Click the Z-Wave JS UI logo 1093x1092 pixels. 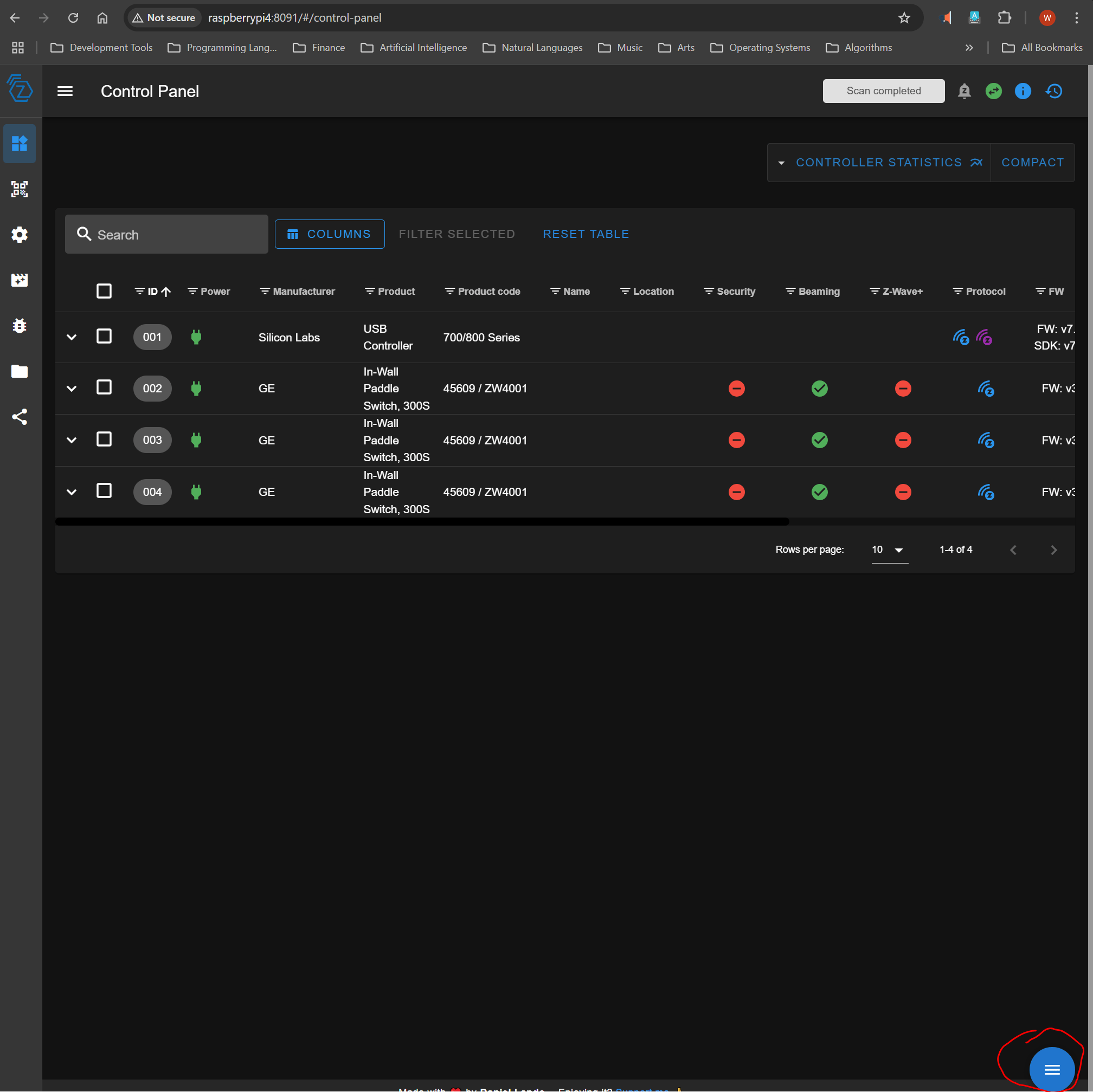coord(21,89)
